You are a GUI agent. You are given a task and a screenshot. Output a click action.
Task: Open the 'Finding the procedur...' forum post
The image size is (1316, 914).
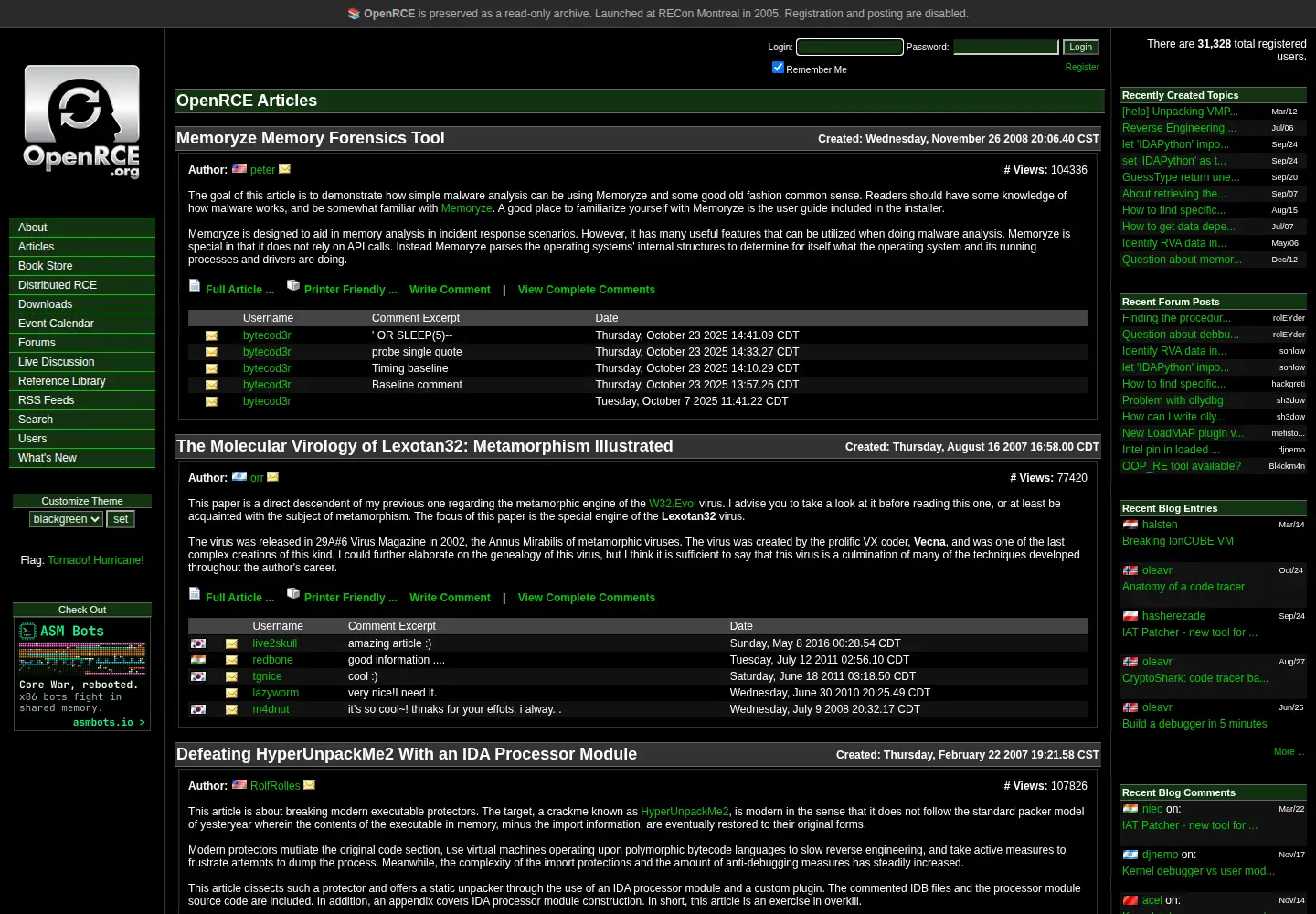click(x=1176, y=318)
